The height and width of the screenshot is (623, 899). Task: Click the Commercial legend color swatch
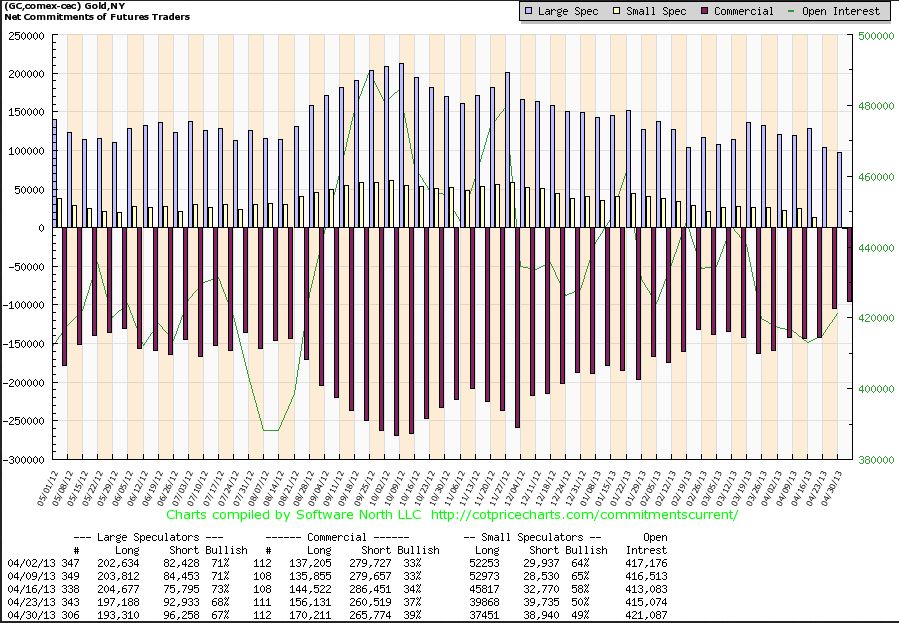[x=705, y=11]
